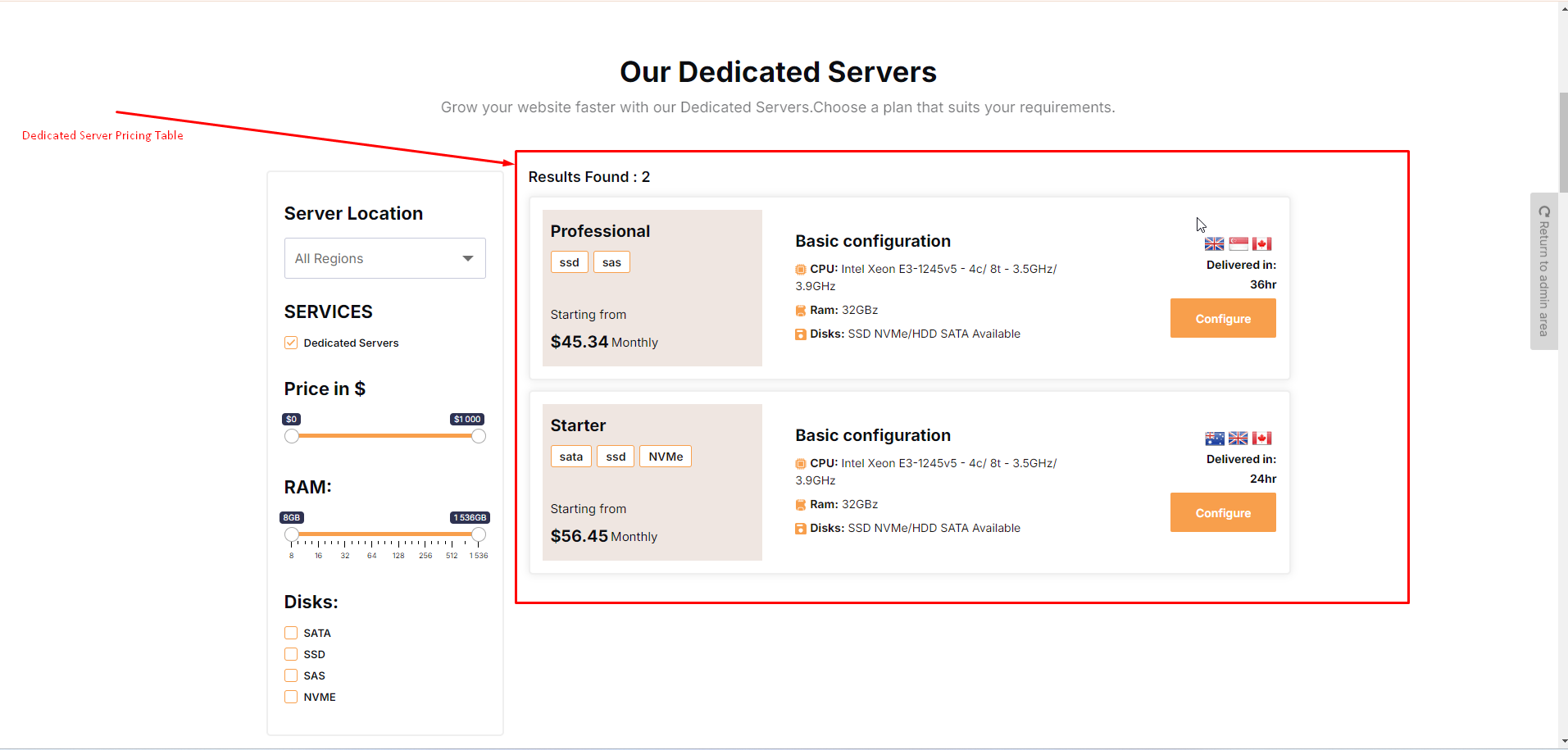Image resolution: width=1568 pixels, height=750 pixels.
Task: Click the Price slider maximum handle
Action: coord(479,436)
